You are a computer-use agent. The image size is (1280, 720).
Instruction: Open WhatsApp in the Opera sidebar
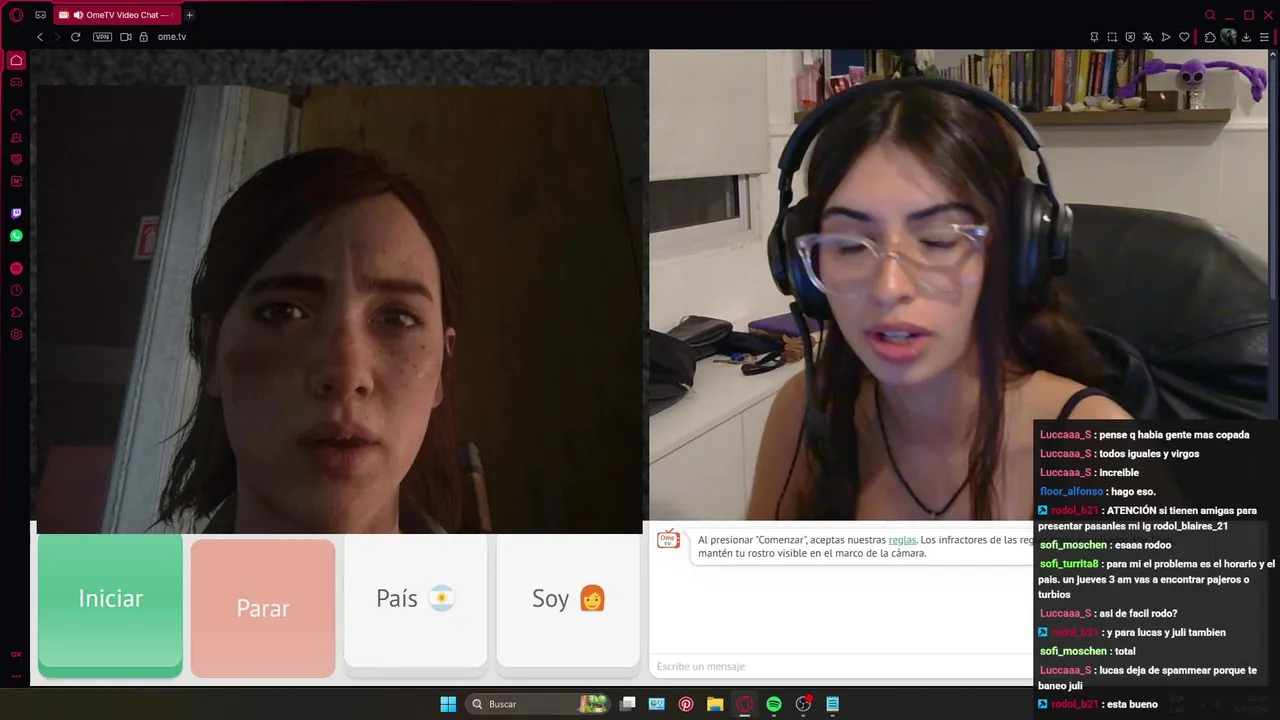pos(16,236)
